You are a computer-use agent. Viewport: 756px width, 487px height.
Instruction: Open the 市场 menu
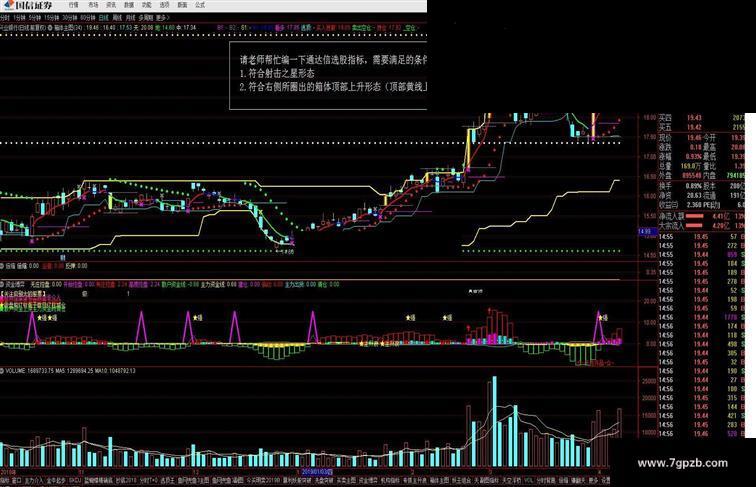(93, 5)
